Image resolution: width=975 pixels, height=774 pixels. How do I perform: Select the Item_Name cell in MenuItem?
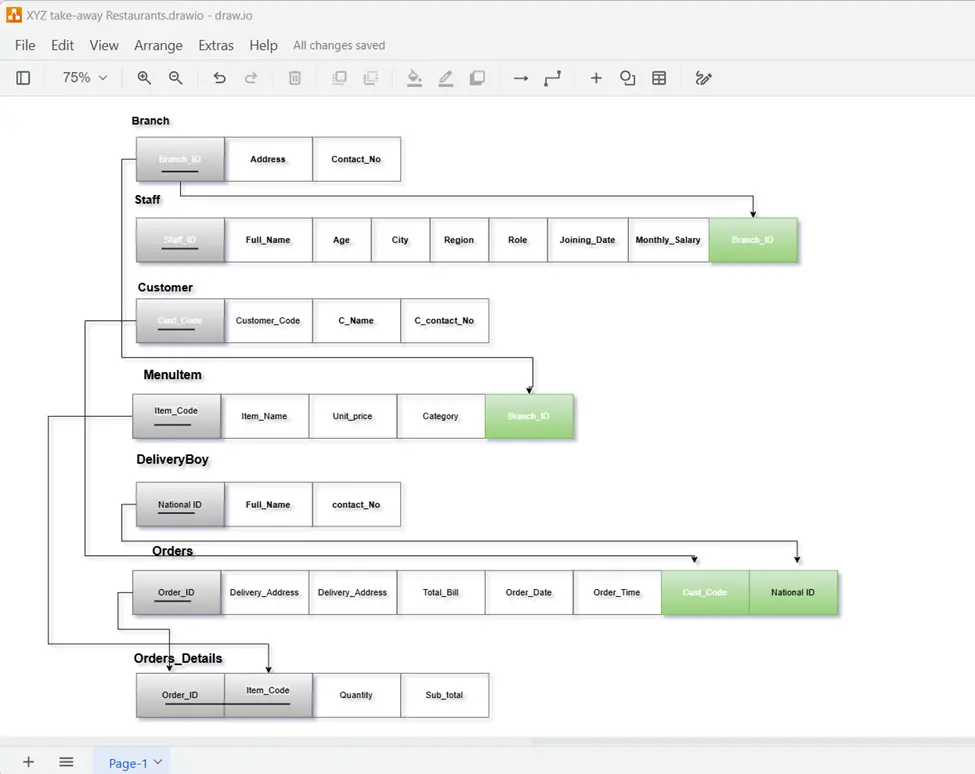tap(264, 417)
